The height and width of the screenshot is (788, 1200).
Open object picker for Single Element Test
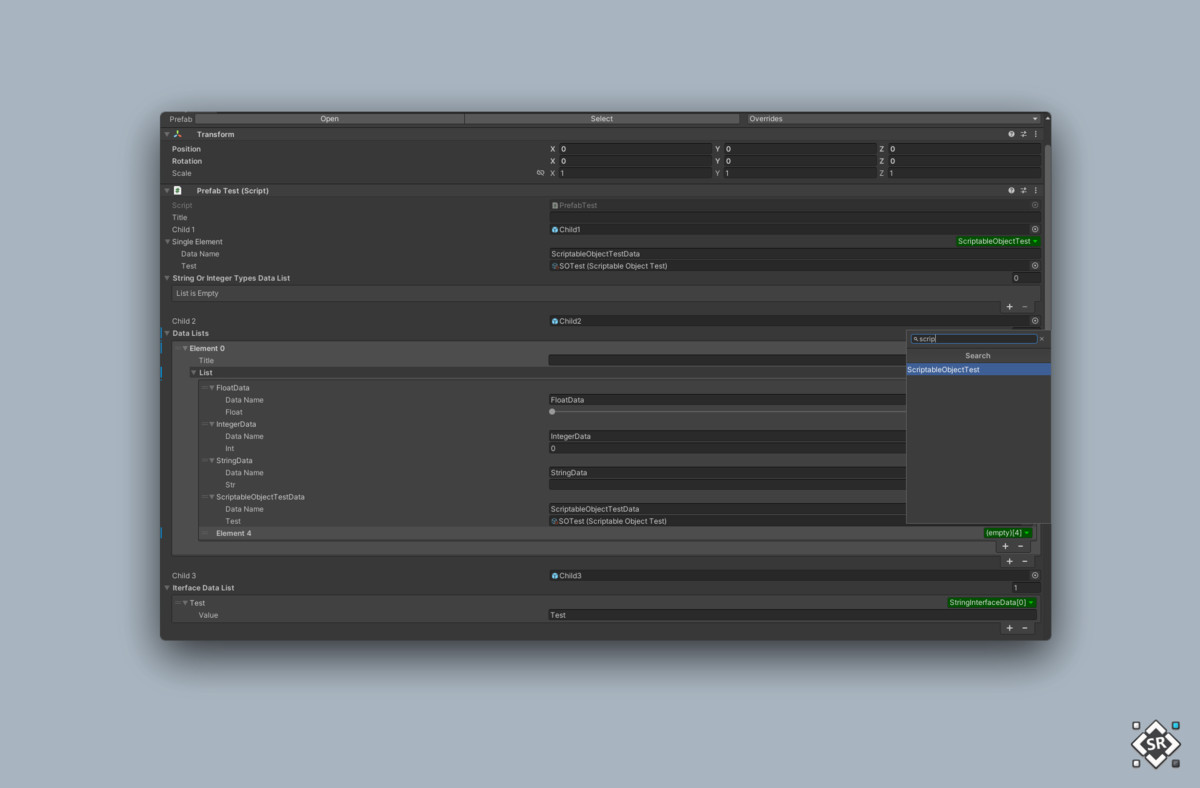(x=1035, y=266)
